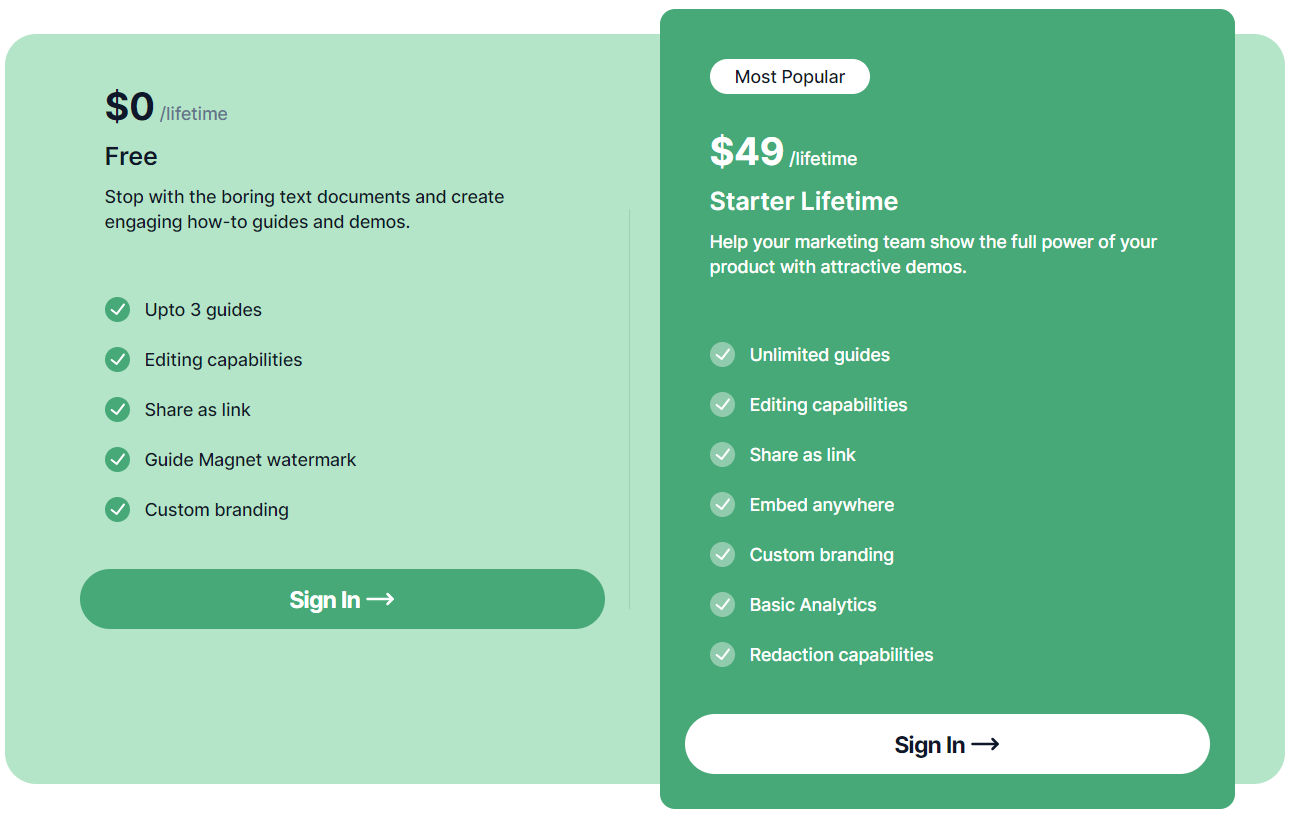Click the checkmark next to Editing capabilities on Free plan
The height and width of the screenshot is (822, 1291).
[x=117, y=360]
